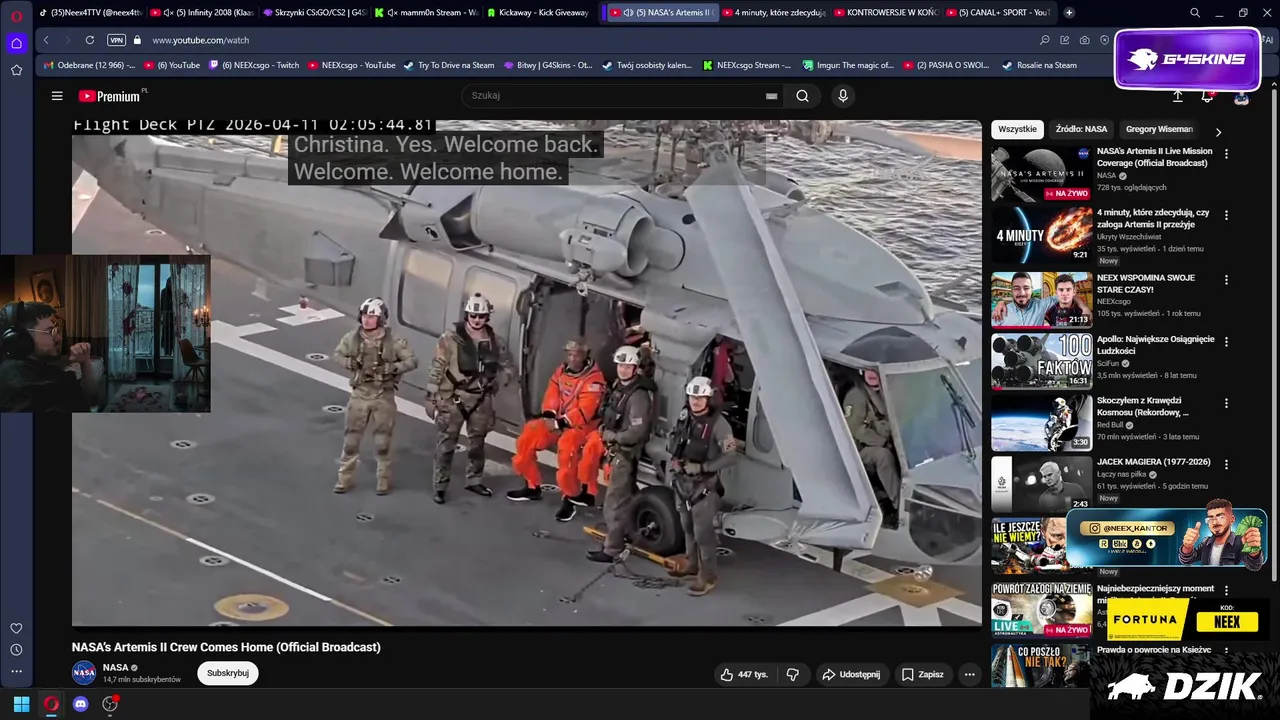Open thumbnail of Artemis II Live Mission Coverage

point(1041,174)
